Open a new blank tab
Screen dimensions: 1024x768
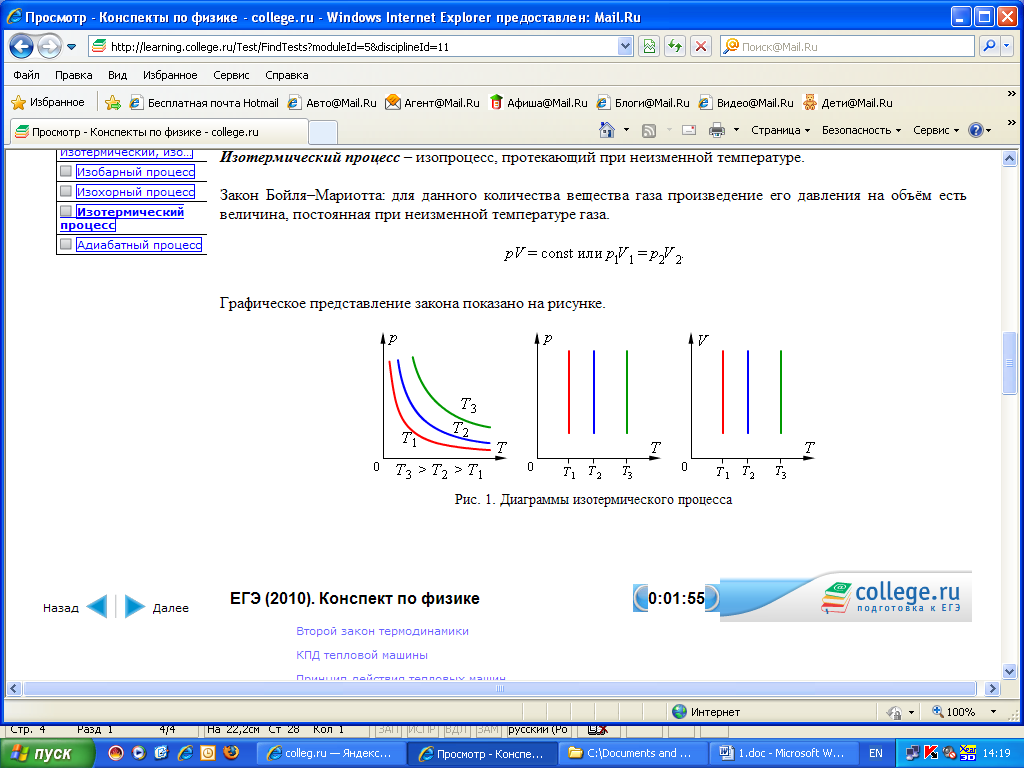pyautogui.click(x=323, y=133)
